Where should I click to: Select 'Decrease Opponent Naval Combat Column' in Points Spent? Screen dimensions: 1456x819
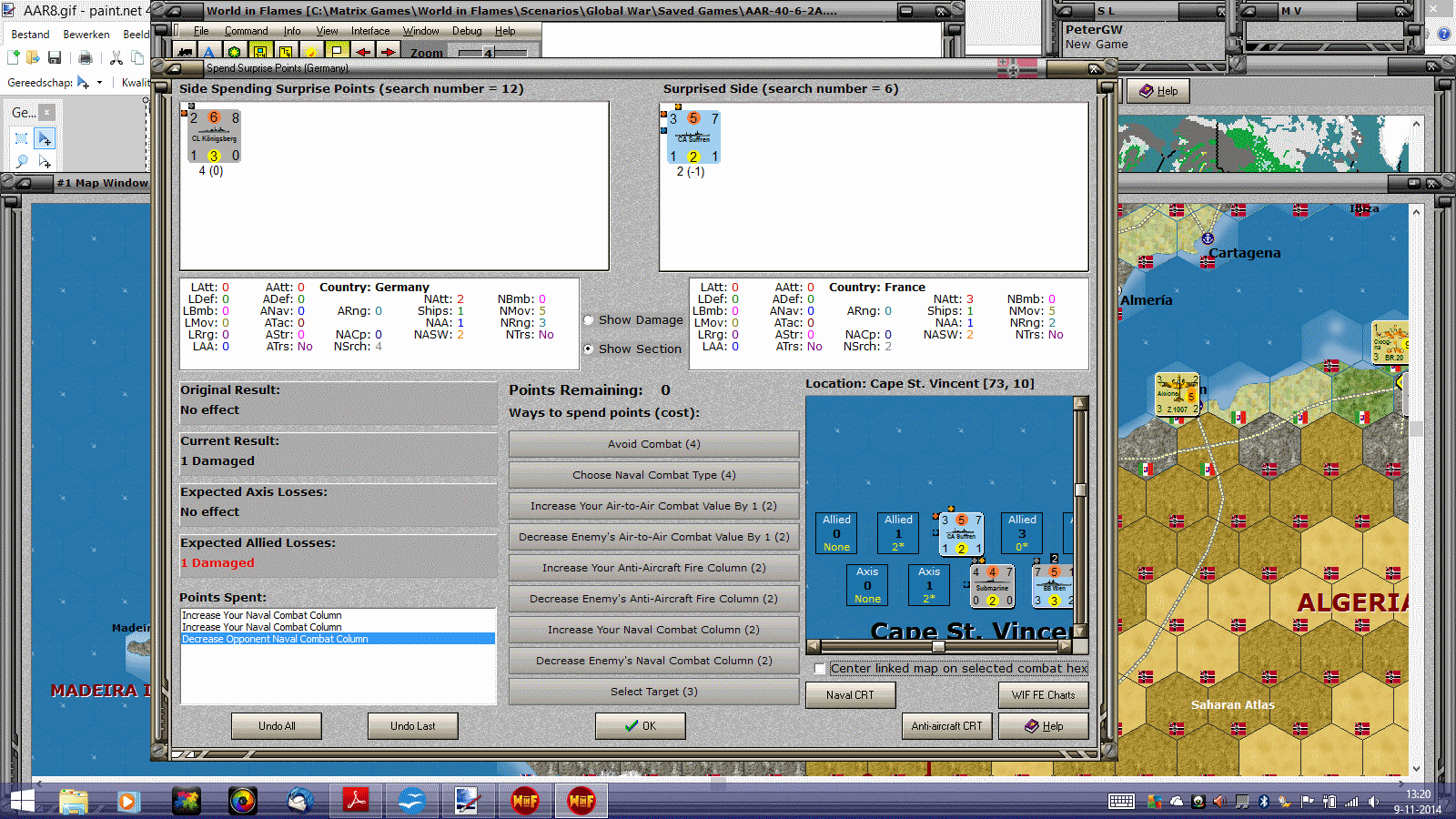pyautogui.click(x=338, y=639)
